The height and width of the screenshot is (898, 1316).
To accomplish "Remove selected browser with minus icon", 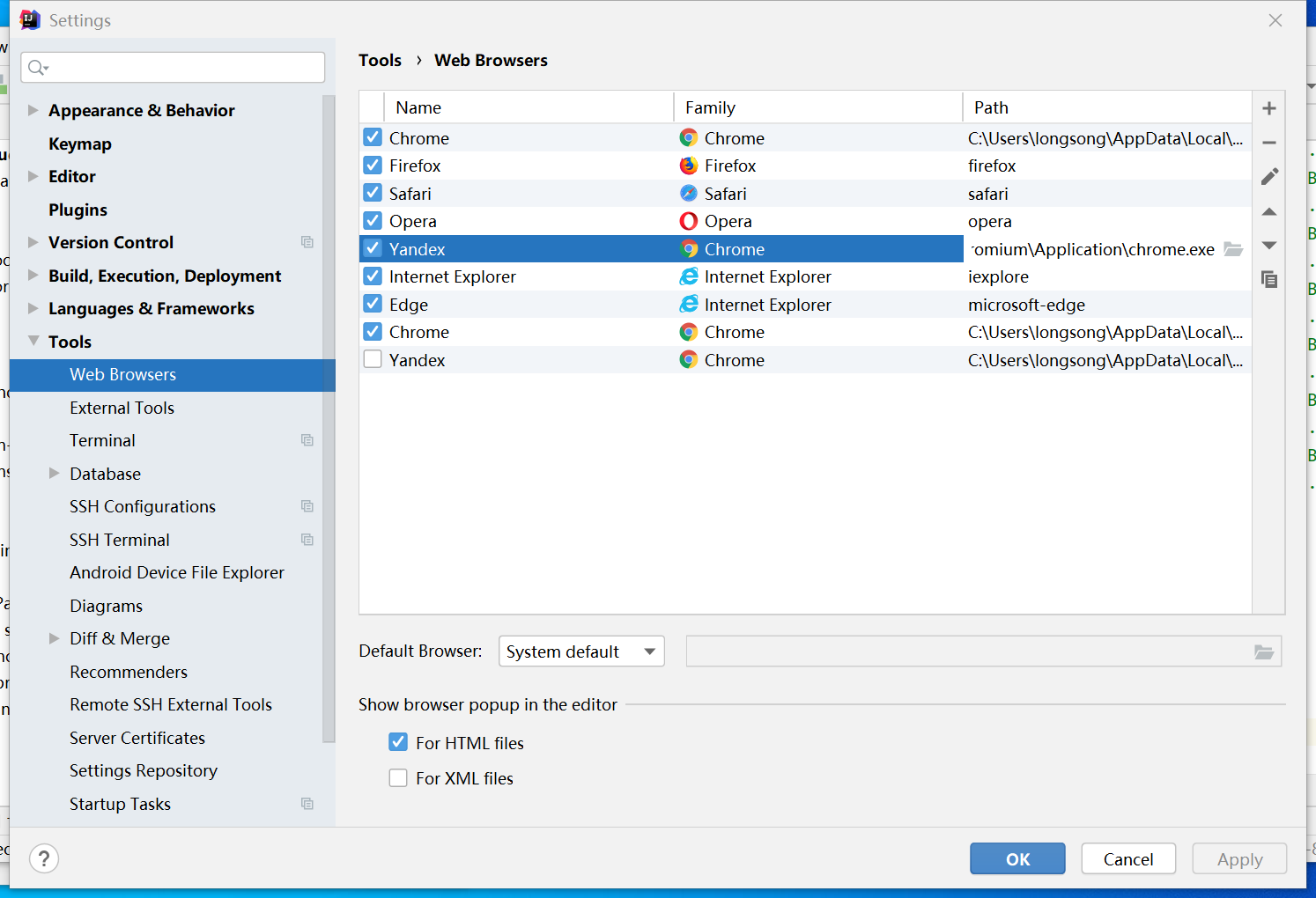I will tap(1269, 143).
